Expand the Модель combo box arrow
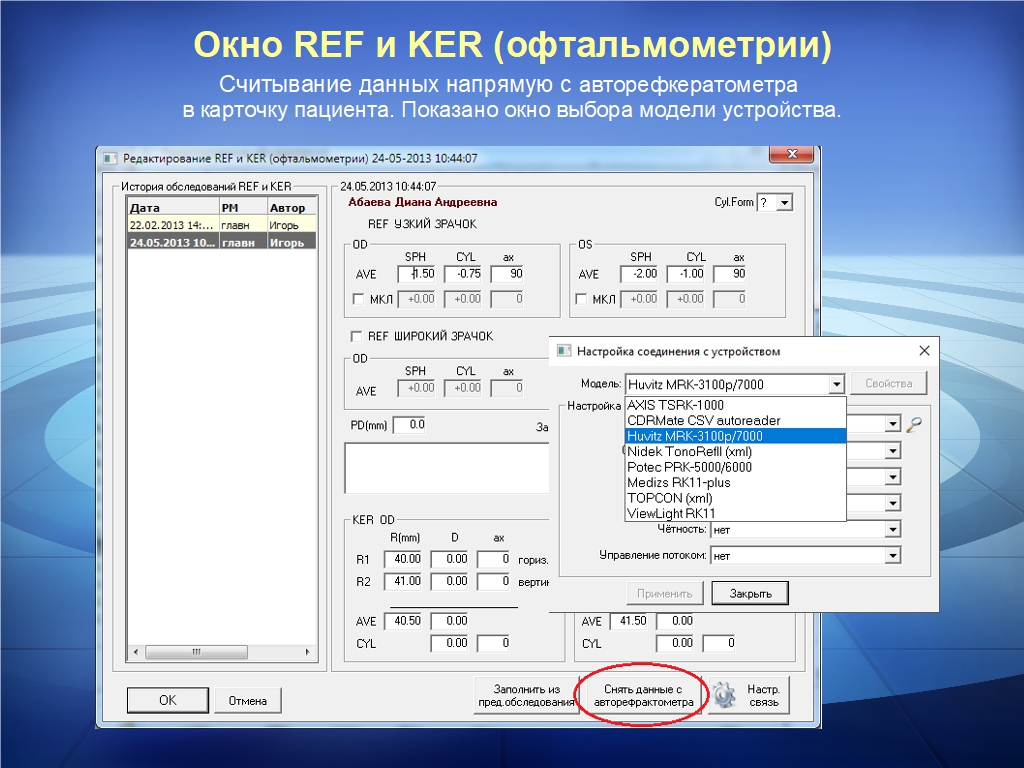Viewport: 1024px width, 768px height. [x=836, y=384]
